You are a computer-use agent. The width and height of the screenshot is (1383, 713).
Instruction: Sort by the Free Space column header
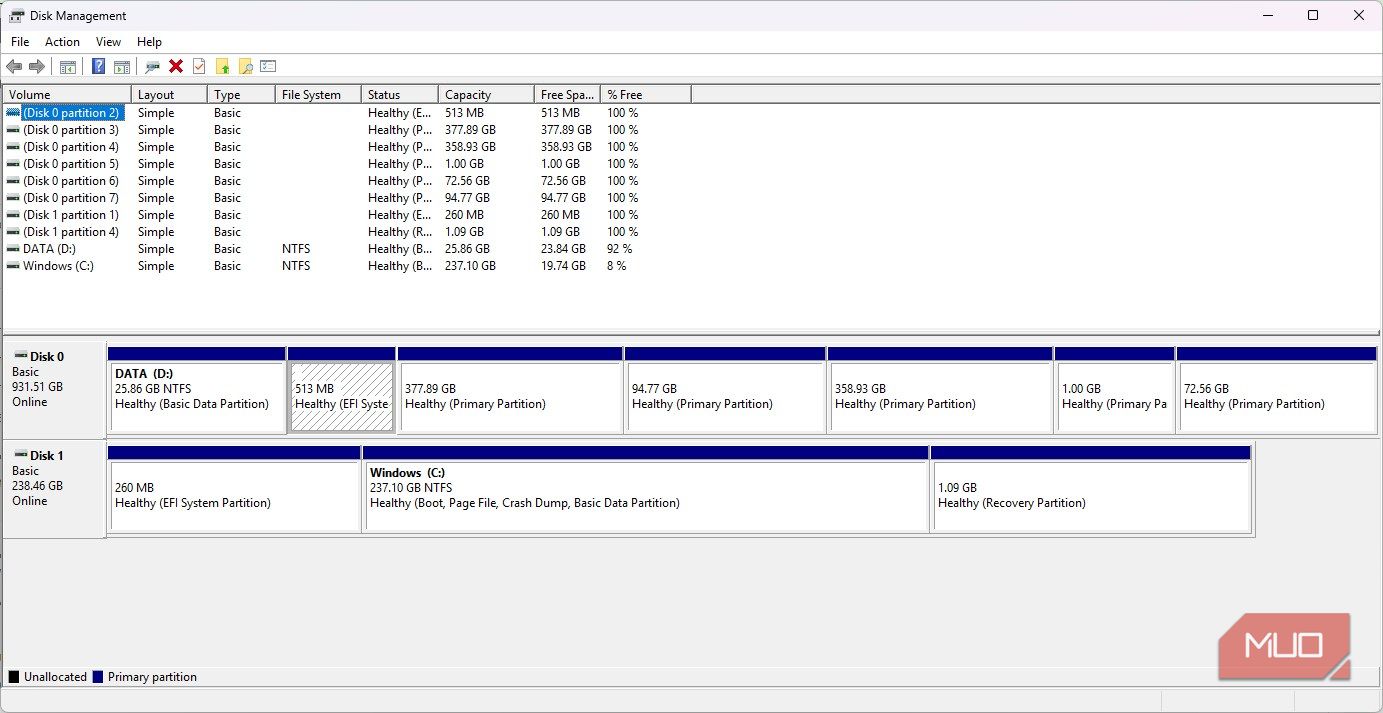click(x=567, y=94)
